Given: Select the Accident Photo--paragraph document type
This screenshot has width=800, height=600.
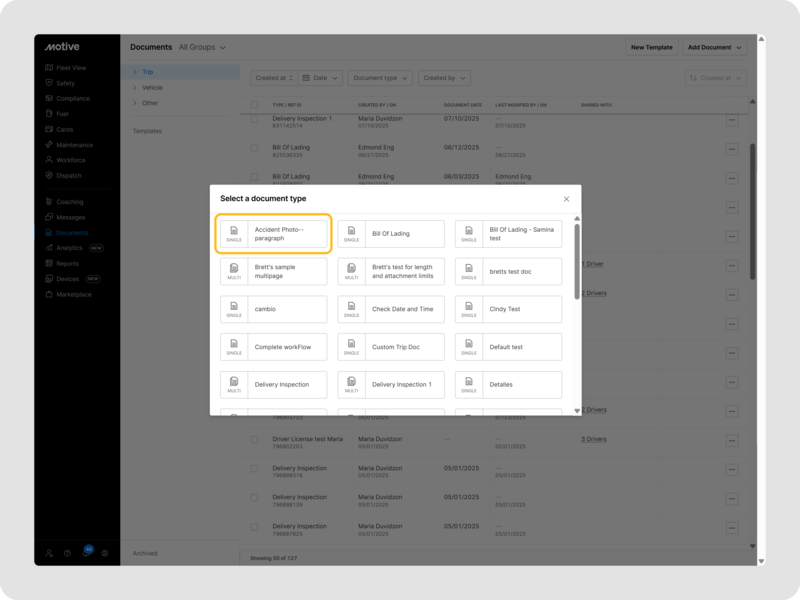Looking at the screenshot, I should [274, 234].
